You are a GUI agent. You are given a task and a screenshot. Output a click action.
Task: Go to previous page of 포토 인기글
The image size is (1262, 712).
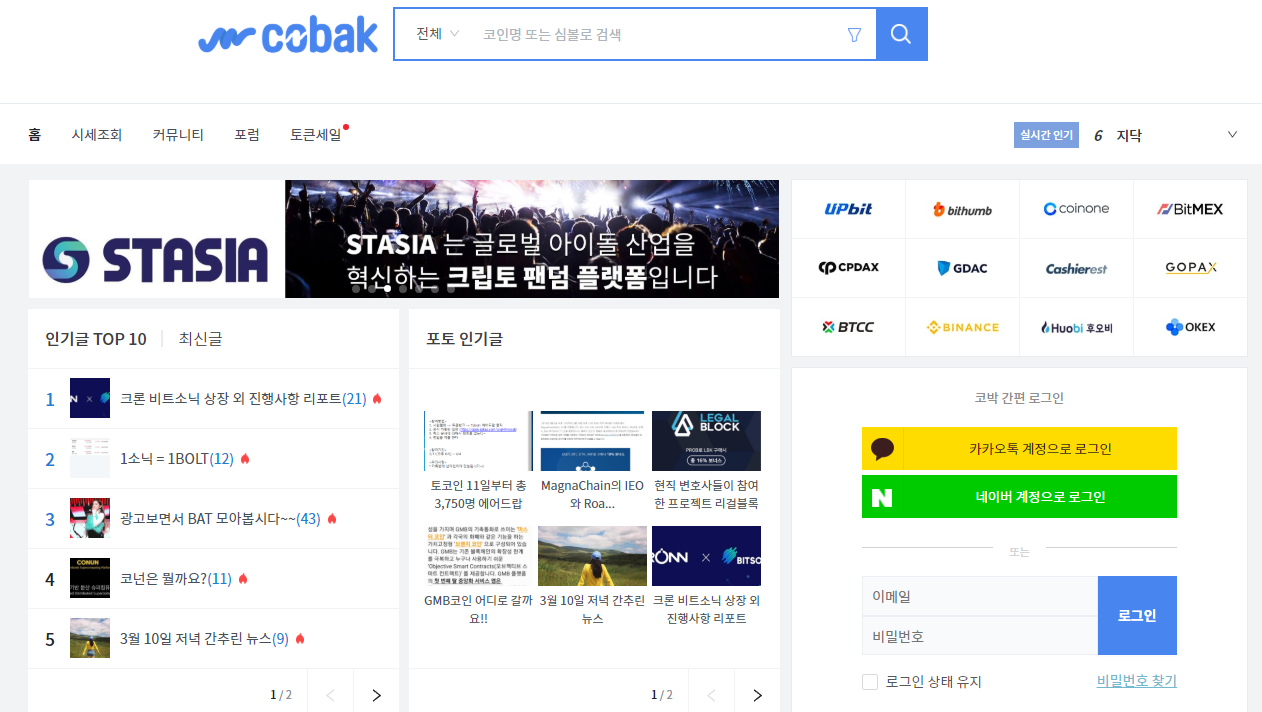pos(712,695)
